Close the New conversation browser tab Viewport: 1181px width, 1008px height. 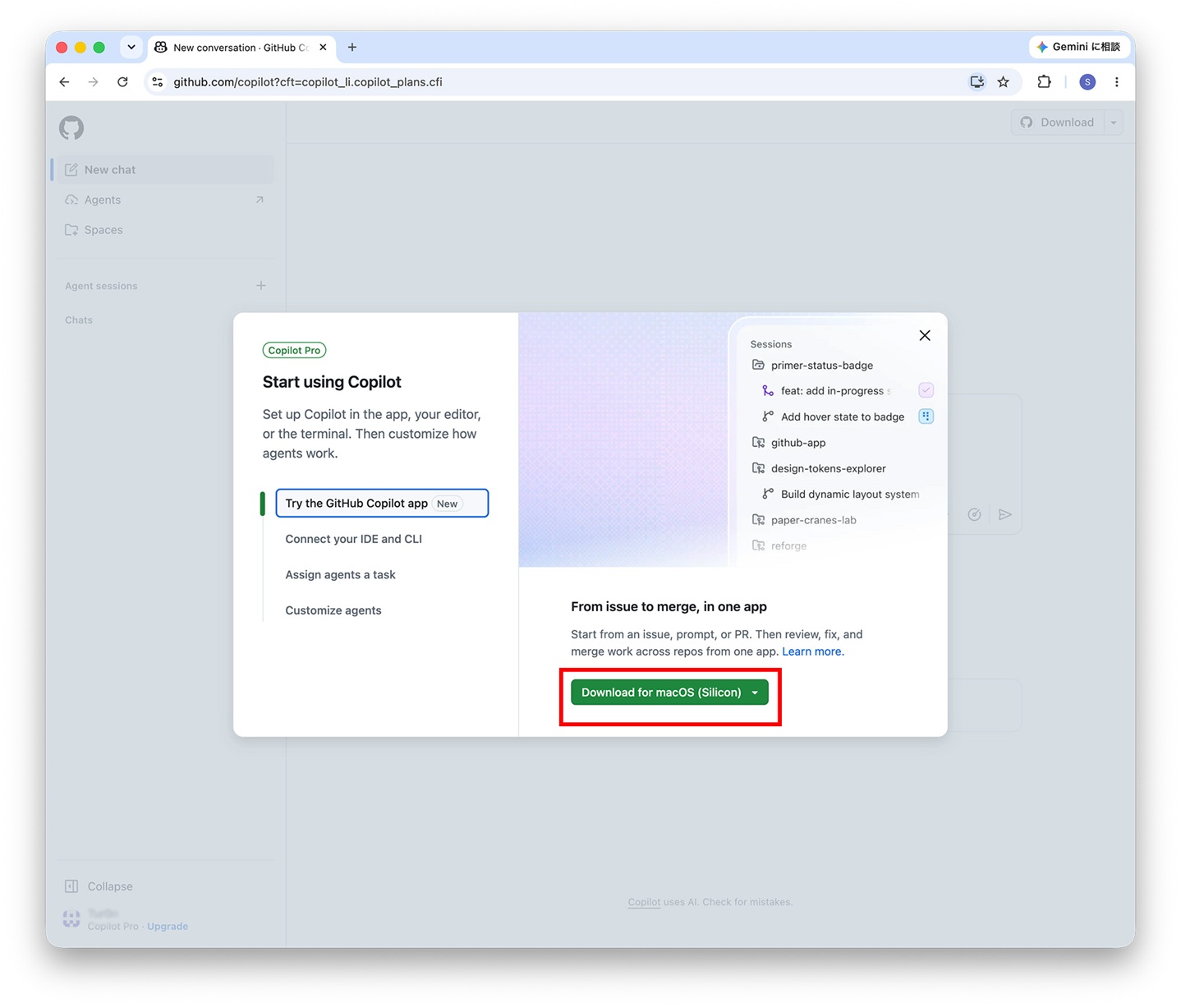click(x=323, y=48)
